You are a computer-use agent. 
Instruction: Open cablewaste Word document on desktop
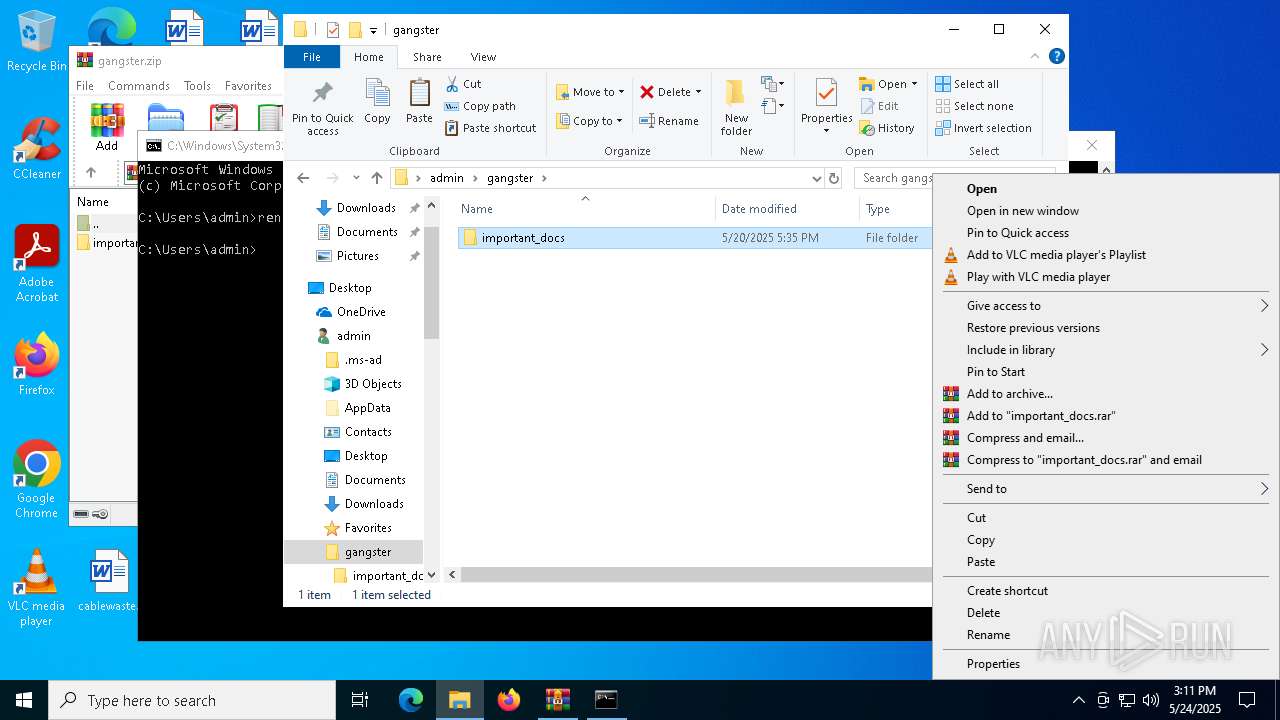pos(107,580)
